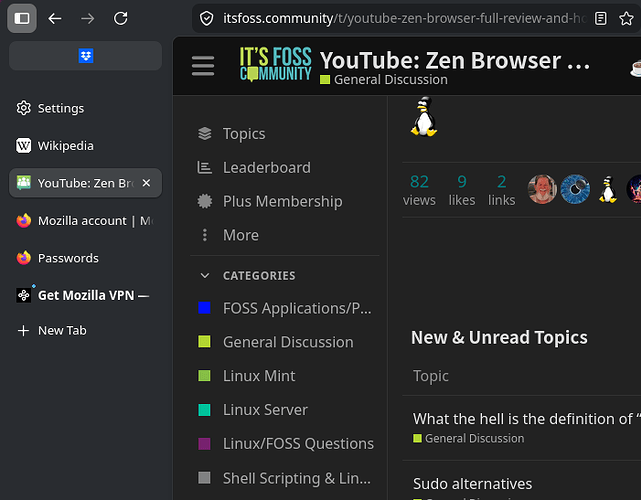
Task: Open the pinned Dropbox tab
Action: [x=85, y=56]
